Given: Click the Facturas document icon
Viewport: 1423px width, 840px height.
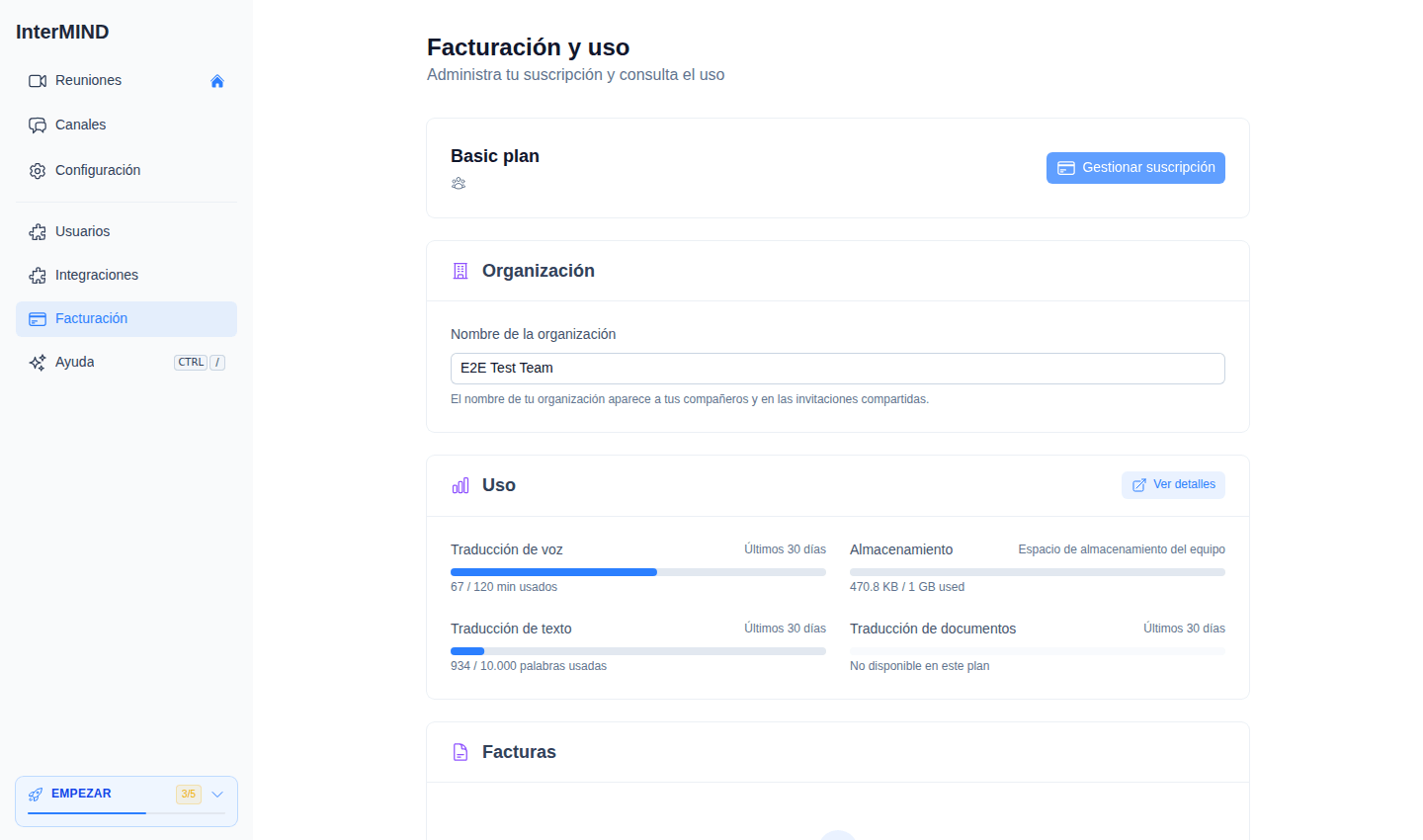Looking at the screenshot, I should pos(460,752).
